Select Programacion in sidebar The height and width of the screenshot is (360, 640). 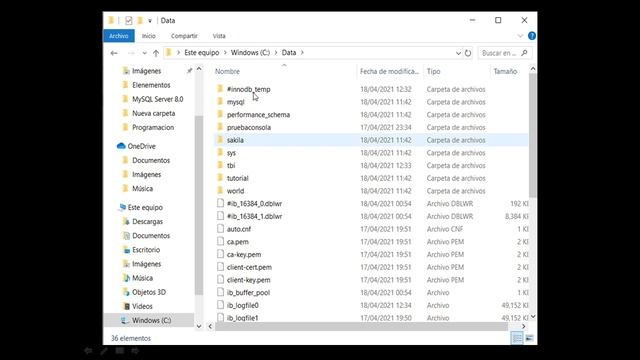(x=153, y=127)
